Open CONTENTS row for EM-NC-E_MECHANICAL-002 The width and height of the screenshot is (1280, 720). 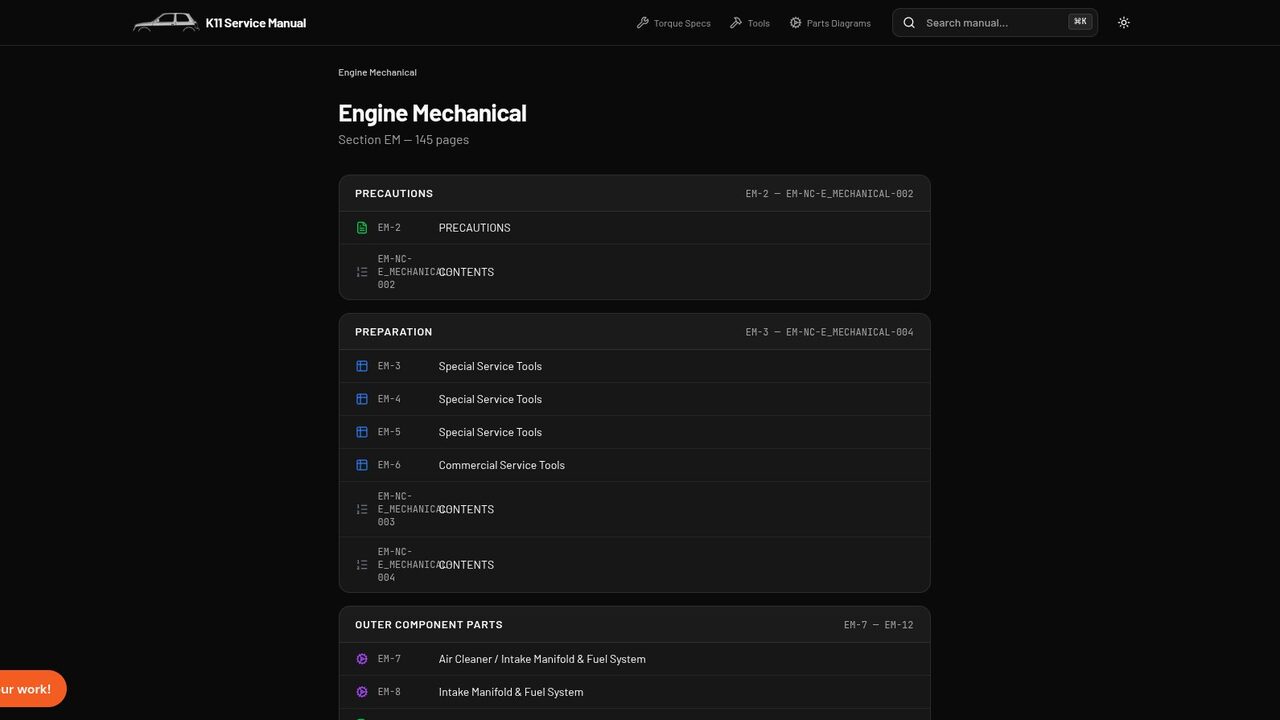(634, 272)
